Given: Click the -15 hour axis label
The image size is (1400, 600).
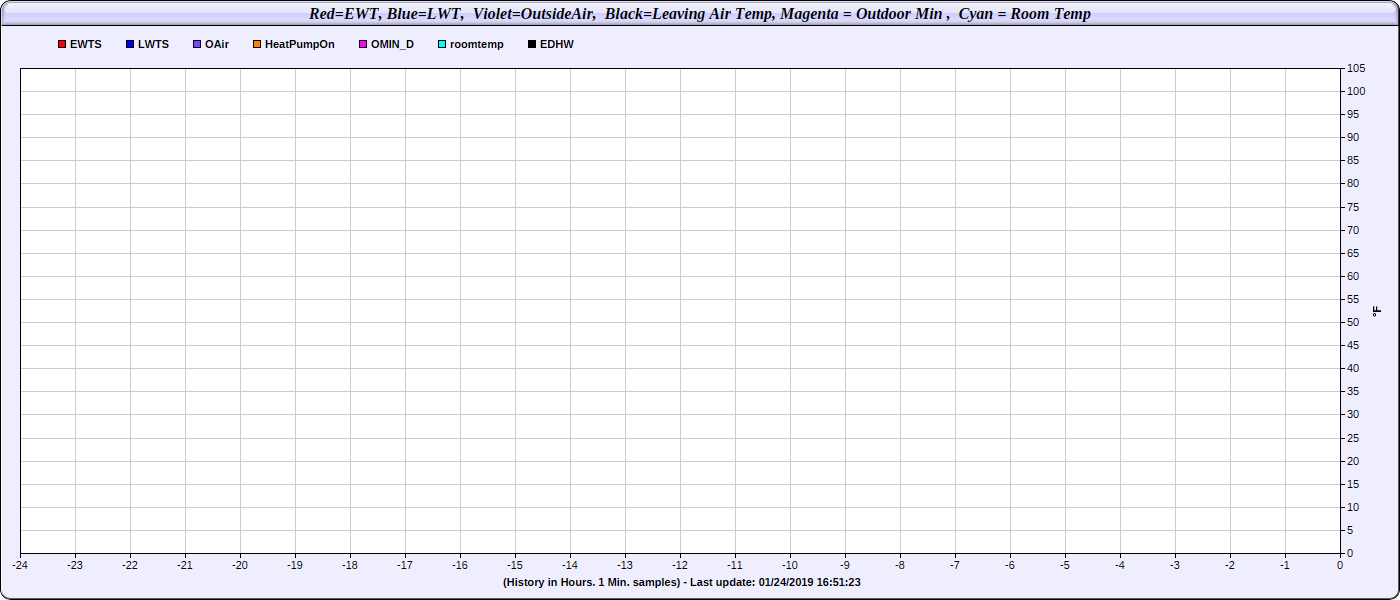Looking at the screenshot, I should tap(515, 565).
